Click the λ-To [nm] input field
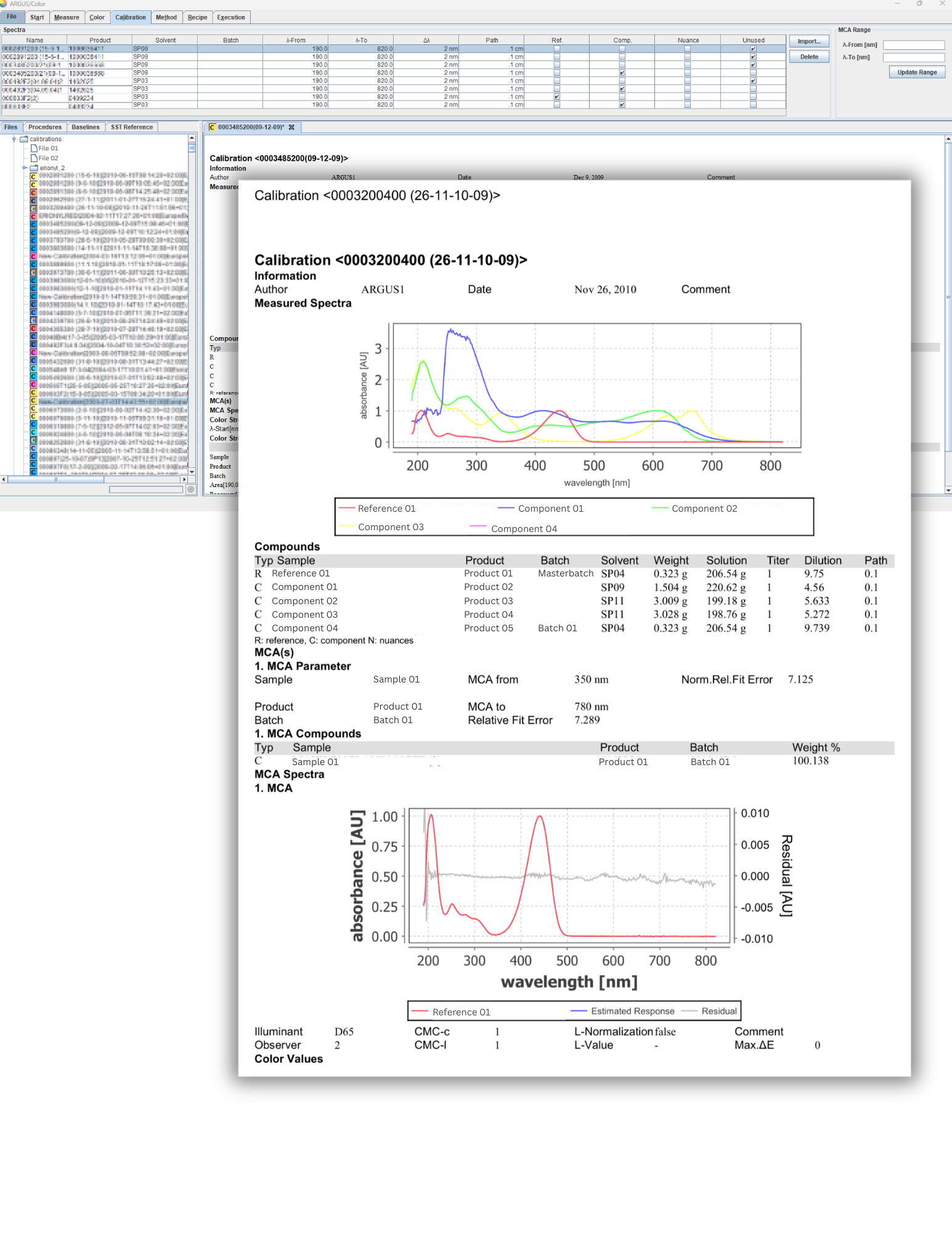Image resolution: width=952 pixels, height=1233 pixels. pos(914,57)
